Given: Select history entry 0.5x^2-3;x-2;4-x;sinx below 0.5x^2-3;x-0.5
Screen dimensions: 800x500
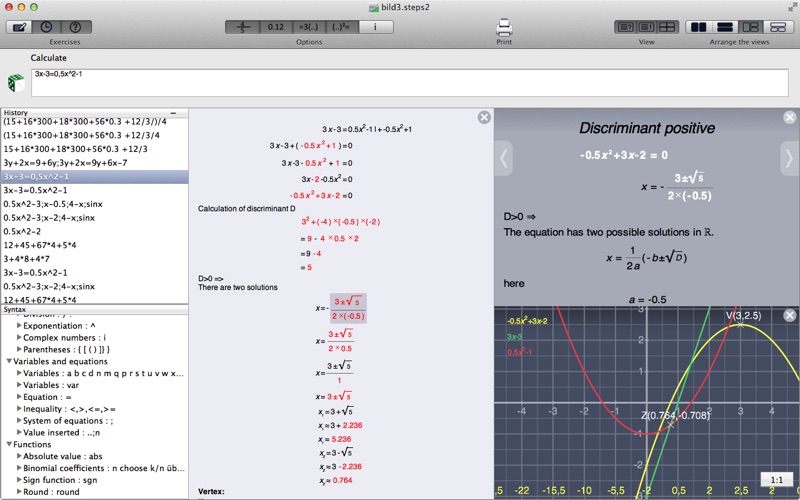Looking at the screenshot, I should coord(94,218).
